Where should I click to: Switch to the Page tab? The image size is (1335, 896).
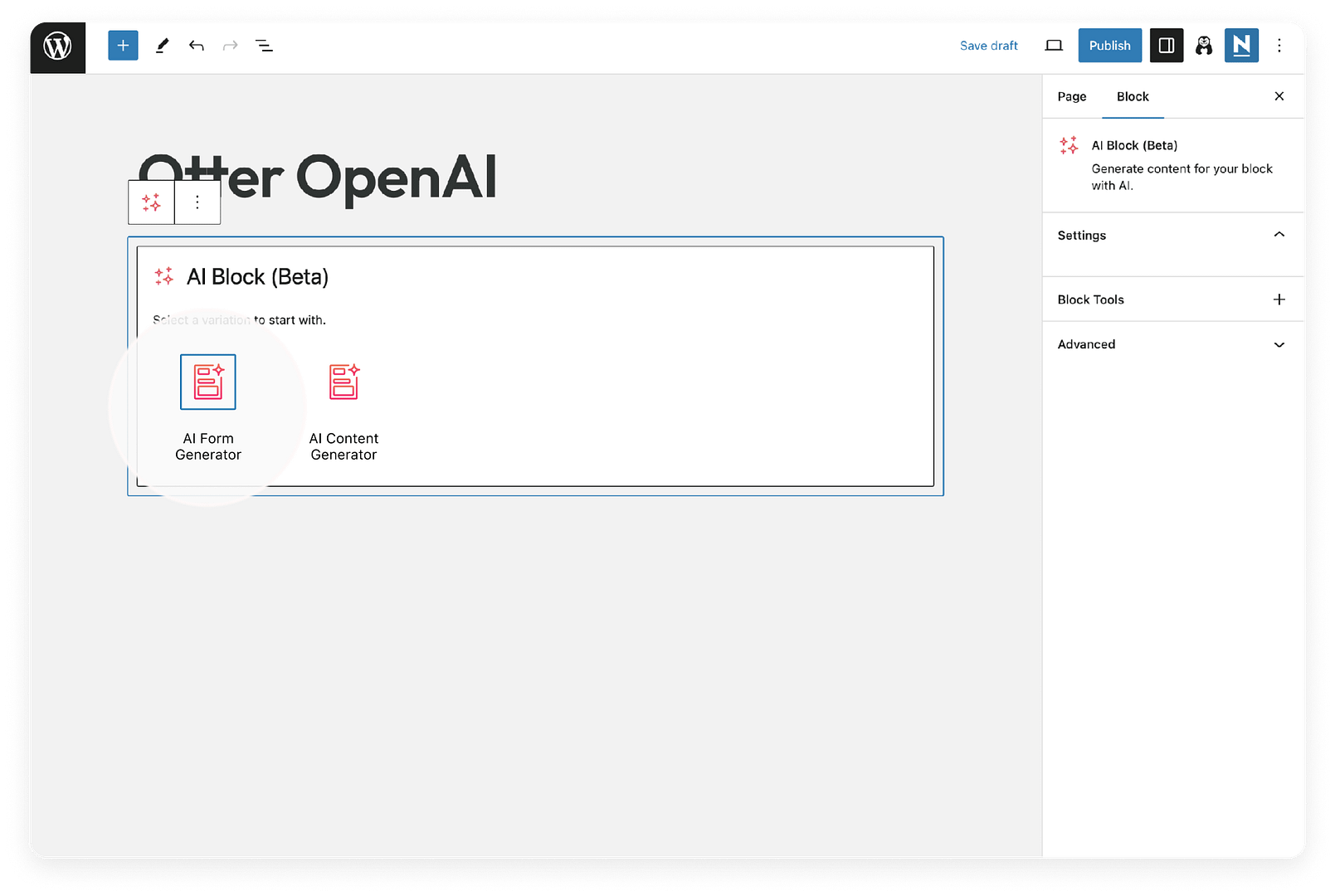pos(1071,96)
